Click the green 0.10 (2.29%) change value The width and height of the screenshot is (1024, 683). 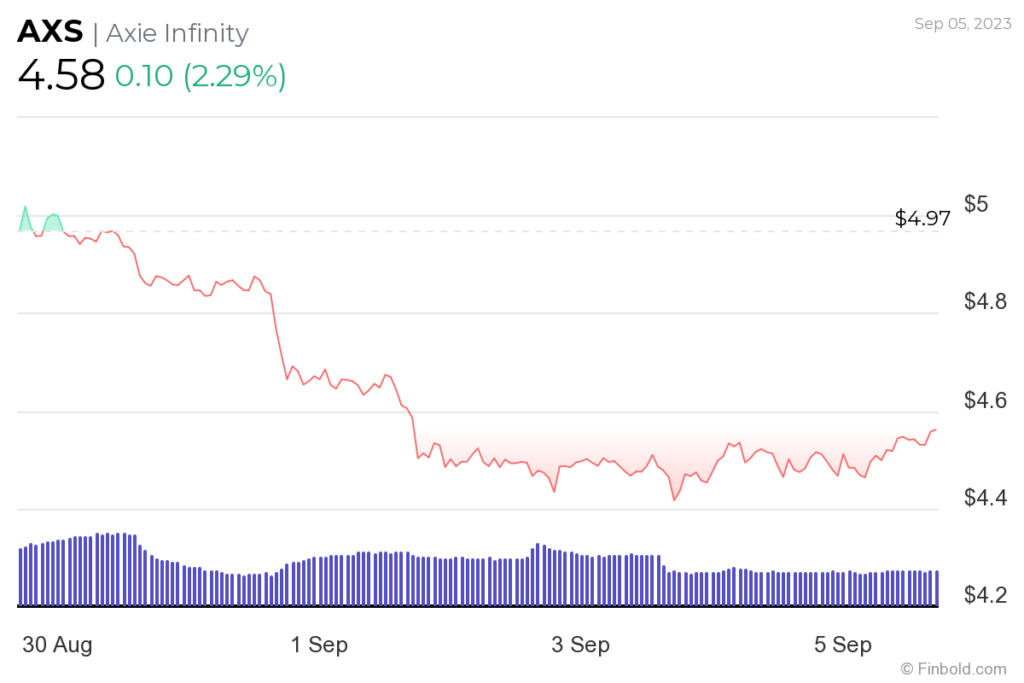coord(200,77)
